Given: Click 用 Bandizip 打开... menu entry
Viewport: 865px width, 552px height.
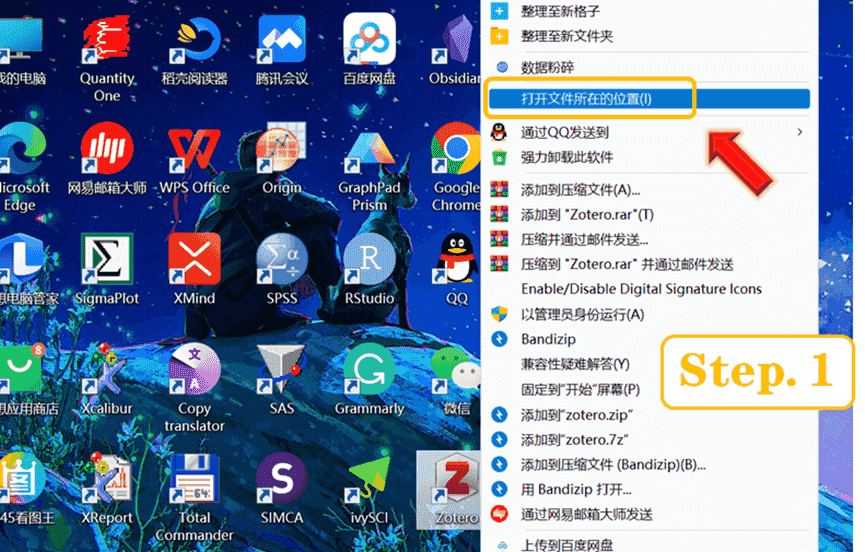Looking at the screenshot, I should coord(576,489).
